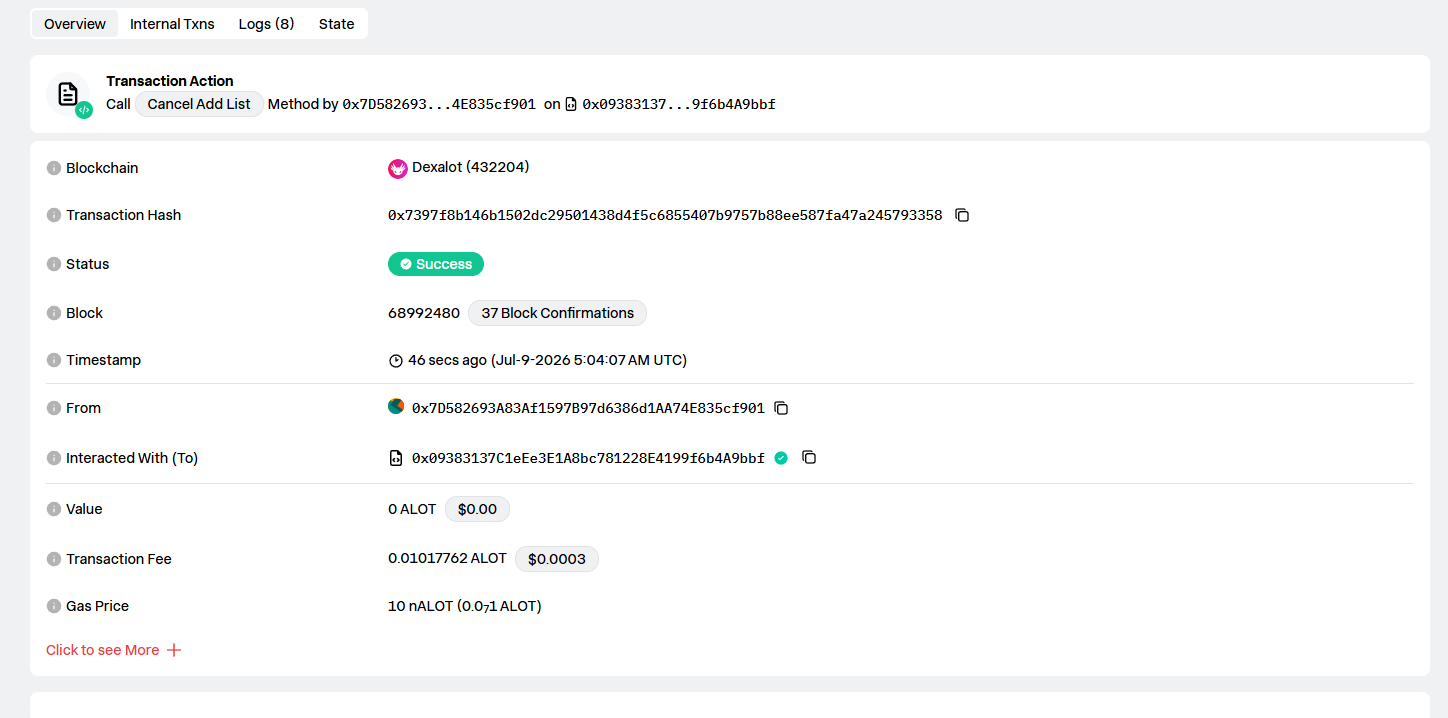Viewport: 1448px width, 718px height.
Task: Click the Dexalot blockchain logo icon
Action: 398,168
